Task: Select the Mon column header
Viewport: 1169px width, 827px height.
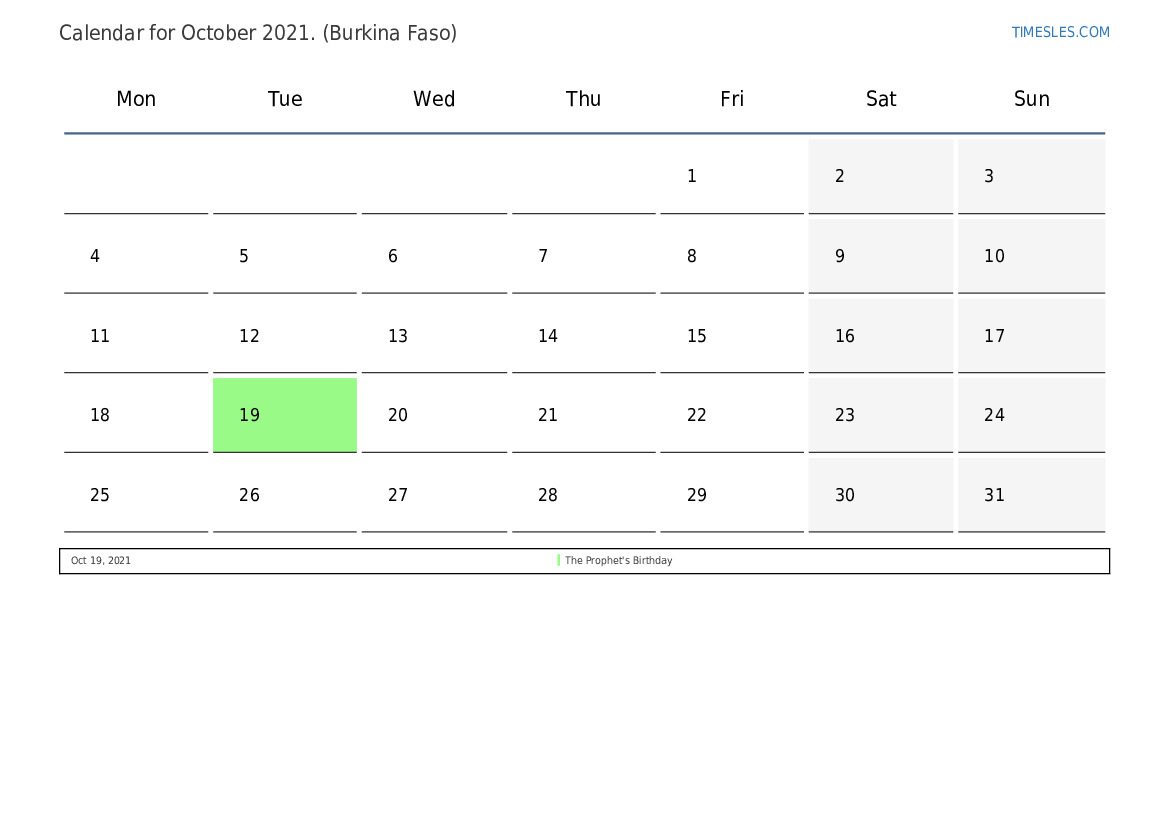Action: pos(136,99)
